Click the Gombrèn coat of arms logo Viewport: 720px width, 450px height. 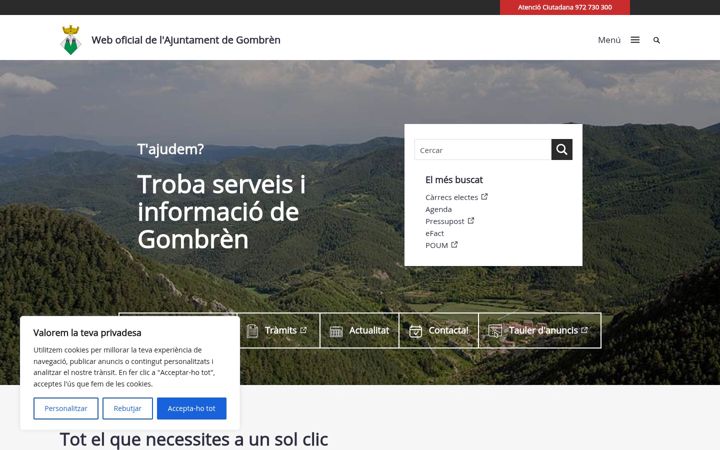tap(71, 40)
